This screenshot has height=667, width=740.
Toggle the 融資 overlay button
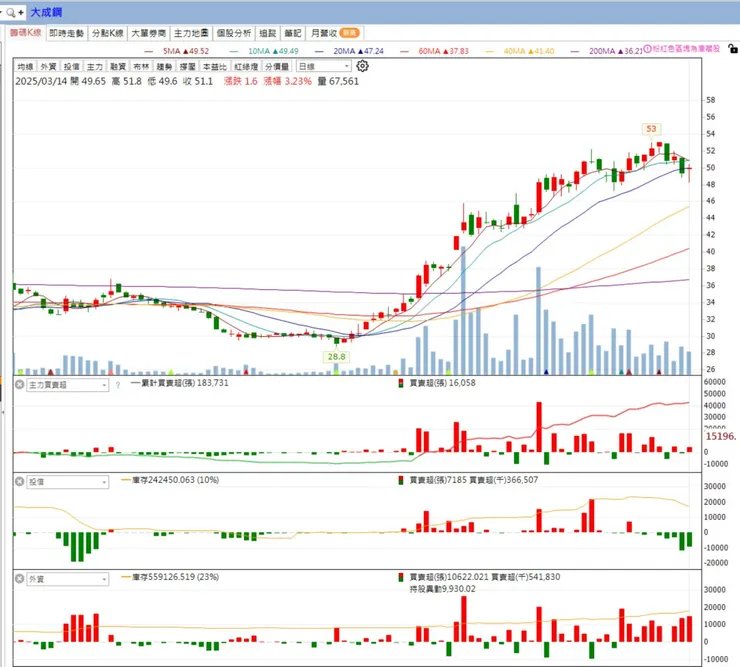[x=118, y=67]
